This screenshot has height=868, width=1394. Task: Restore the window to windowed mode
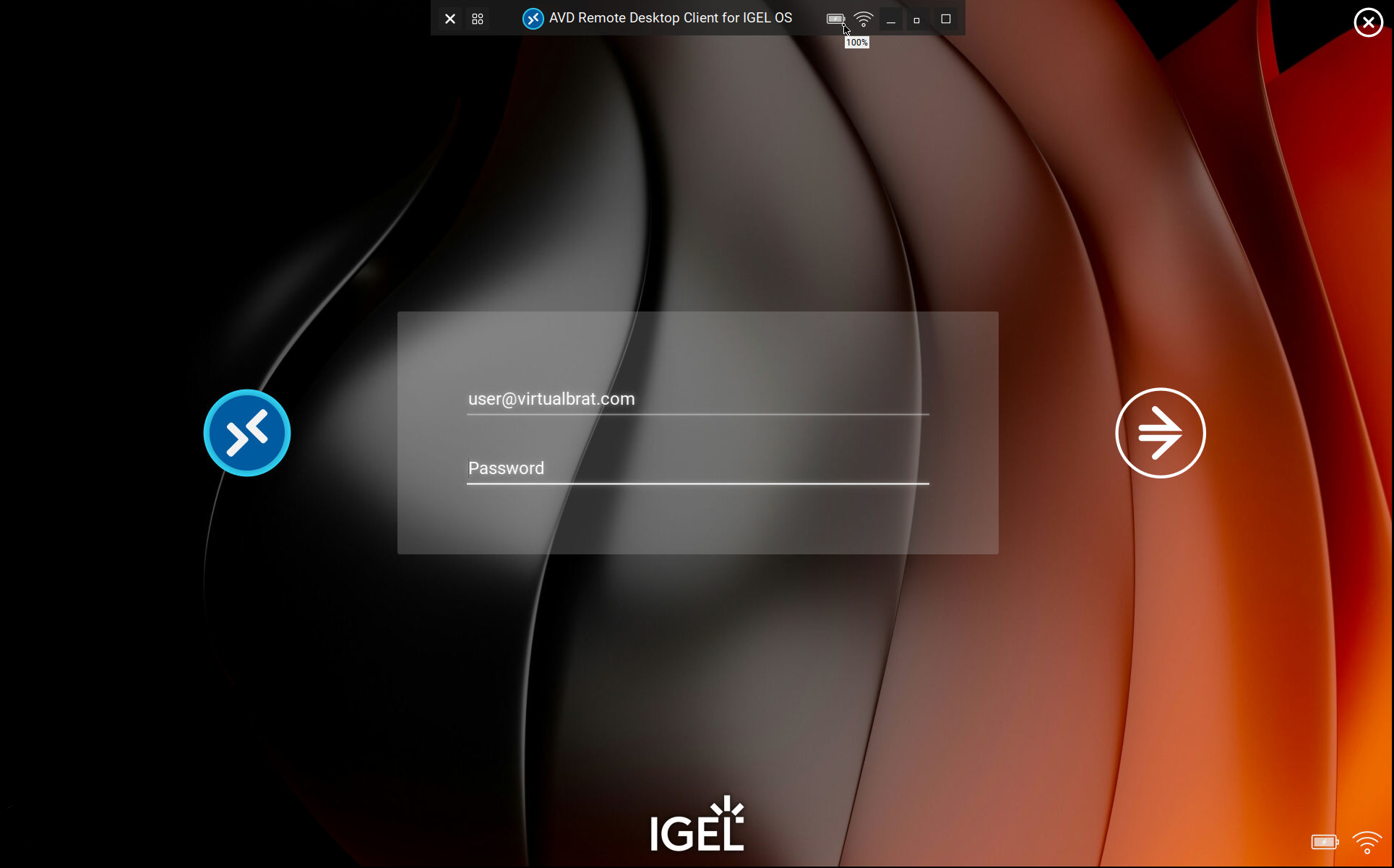916,20
